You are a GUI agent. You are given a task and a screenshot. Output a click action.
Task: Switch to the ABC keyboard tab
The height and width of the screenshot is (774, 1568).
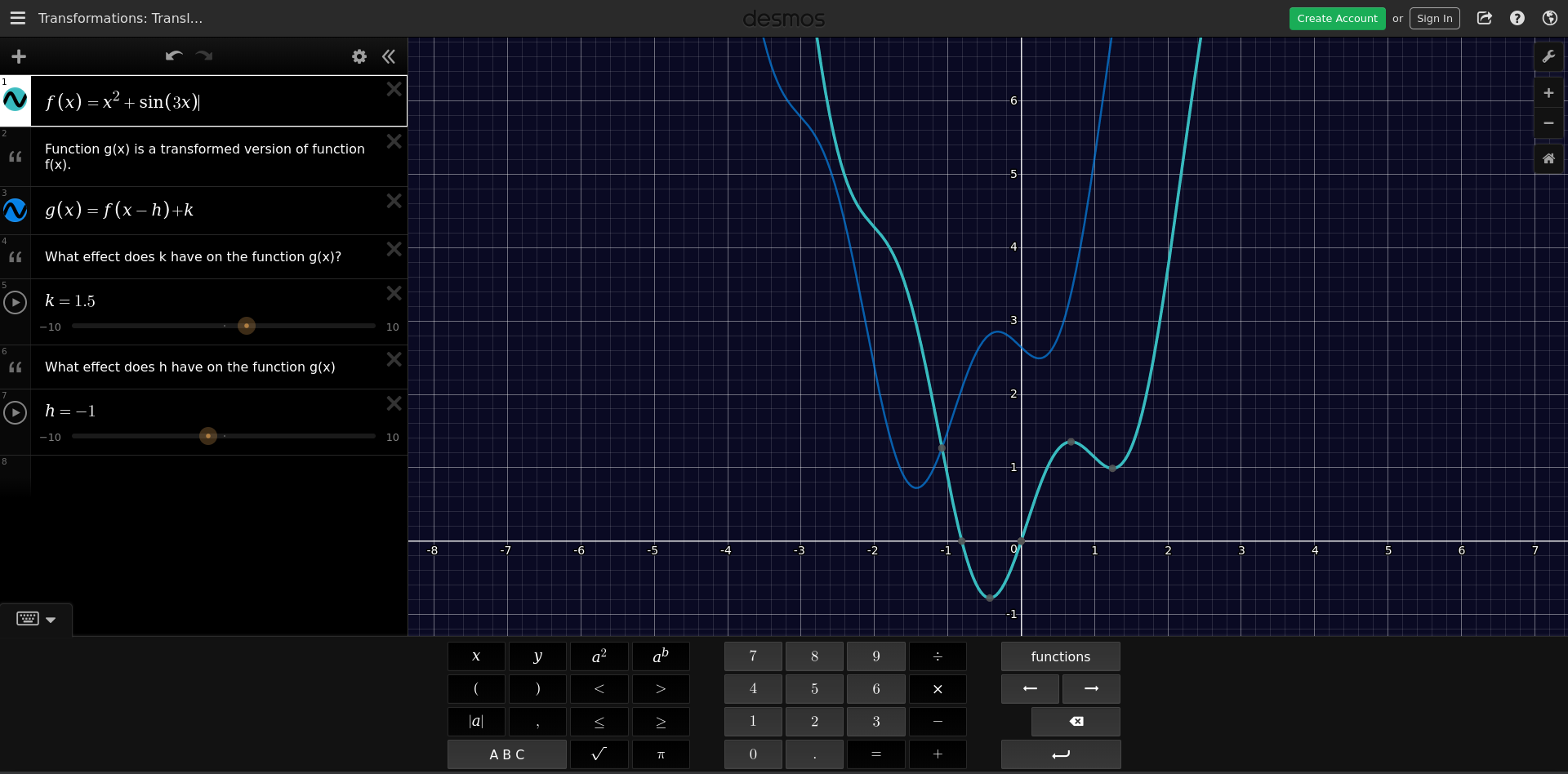point(506,754)
